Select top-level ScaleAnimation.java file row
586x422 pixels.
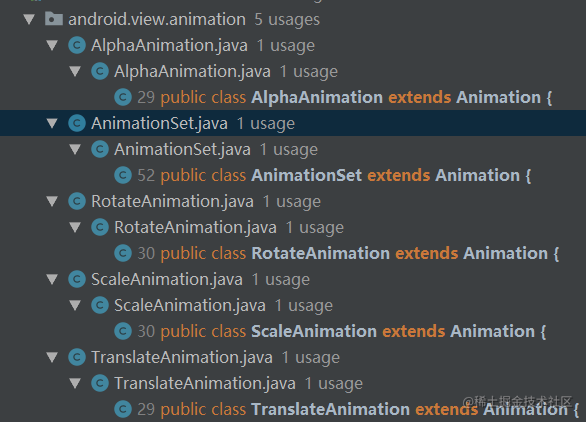(x=293, y=279)
